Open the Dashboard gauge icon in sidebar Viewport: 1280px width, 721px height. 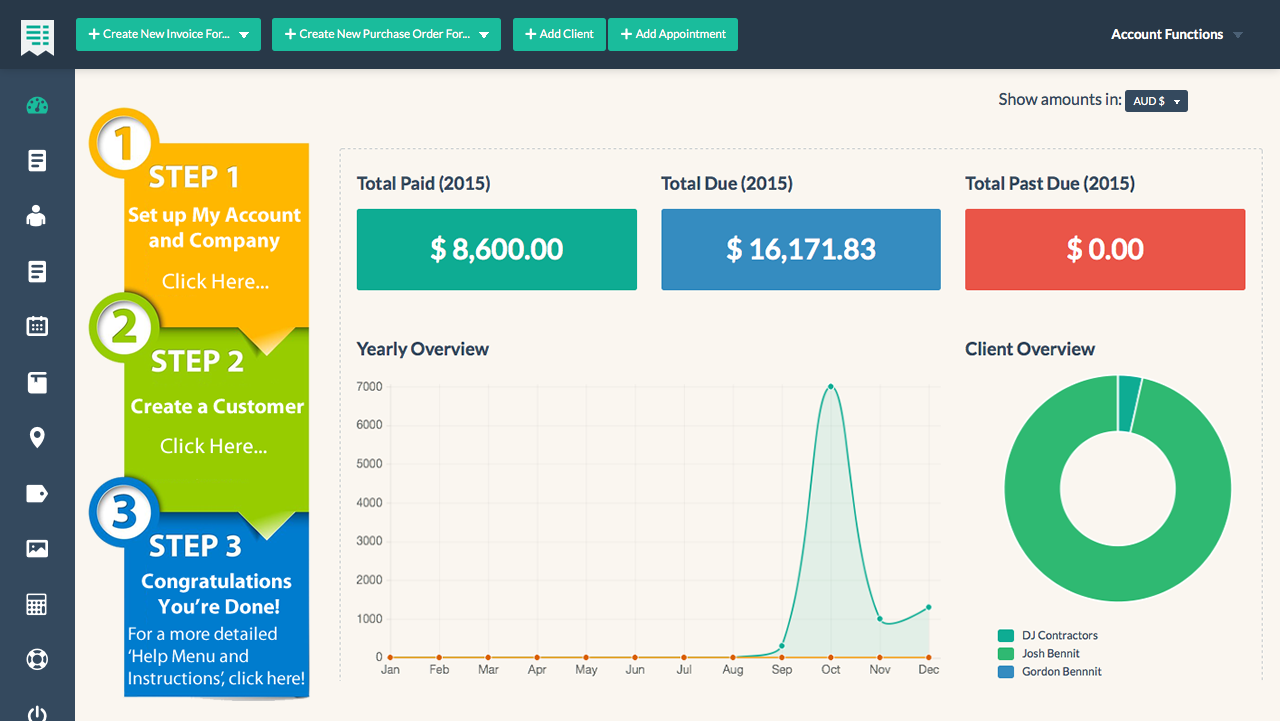[36, 105]
